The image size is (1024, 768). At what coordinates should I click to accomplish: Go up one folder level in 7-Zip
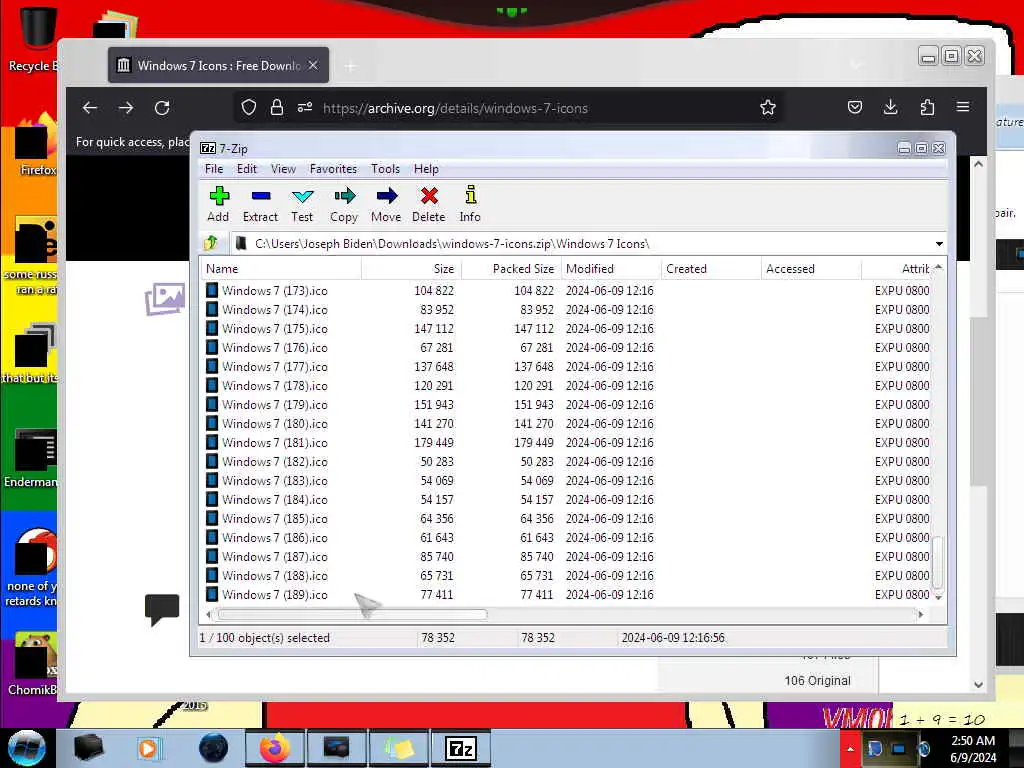(211, 244)
